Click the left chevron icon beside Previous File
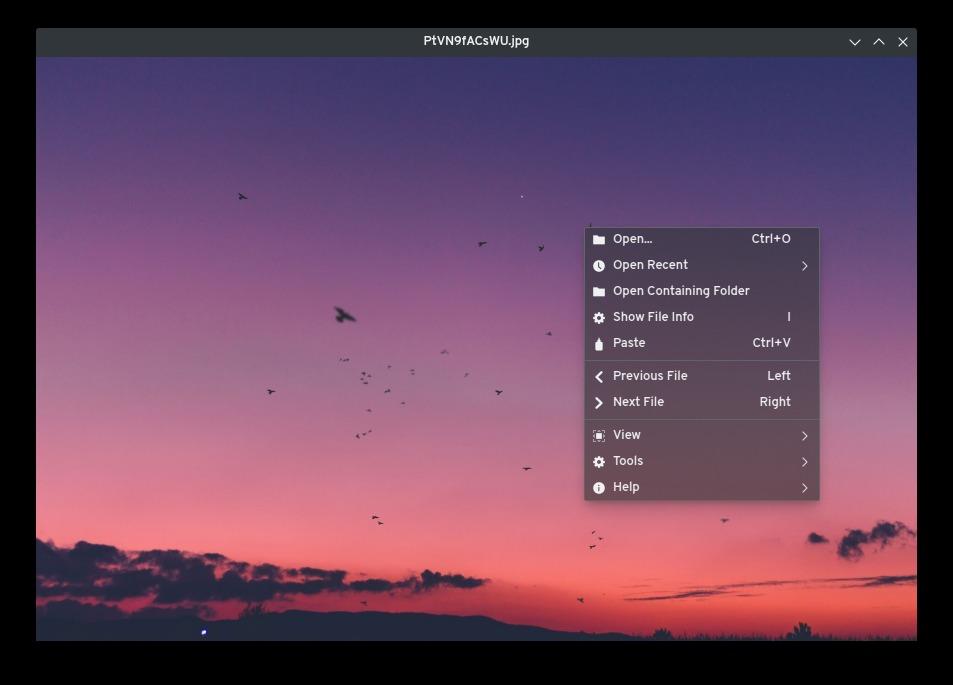This screenshot has height=685, width=953. 598,375
